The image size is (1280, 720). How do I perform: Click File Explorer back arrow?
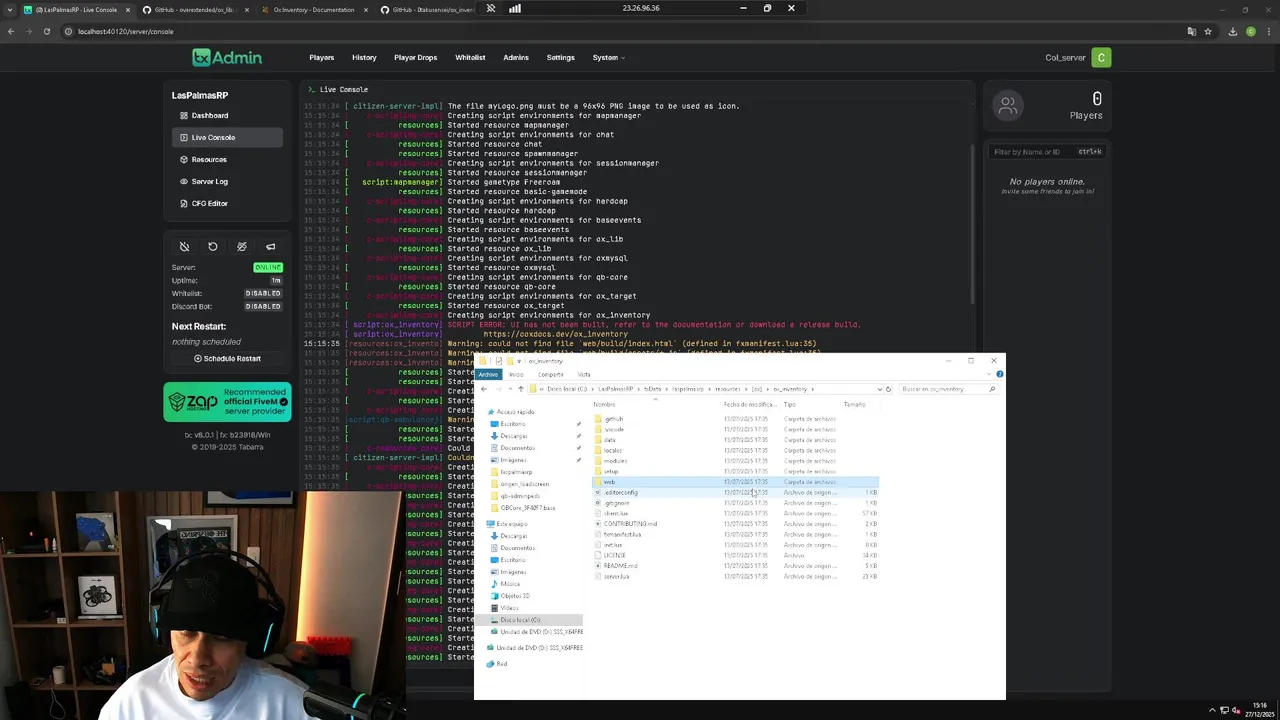(x=484, y=389)
